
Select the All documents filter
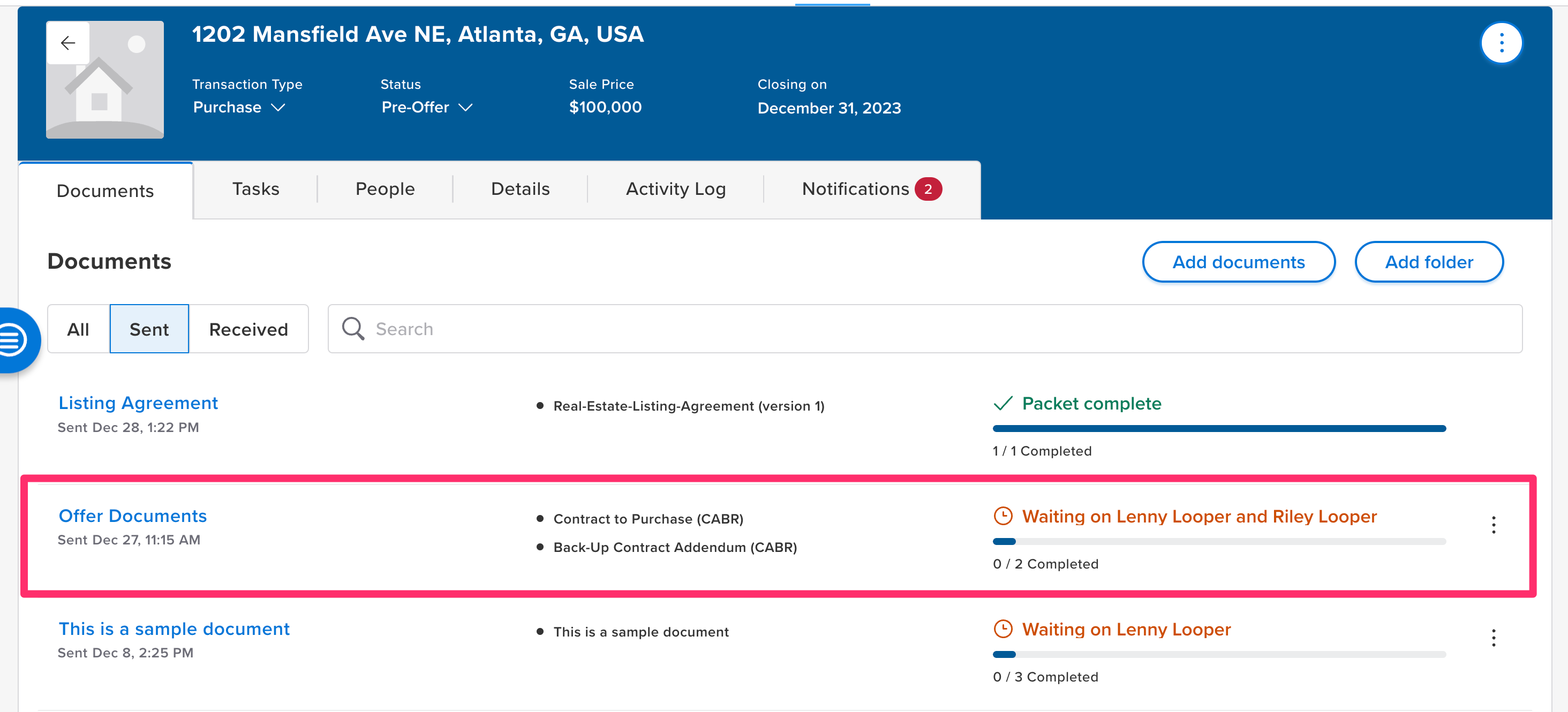[78, 329]
